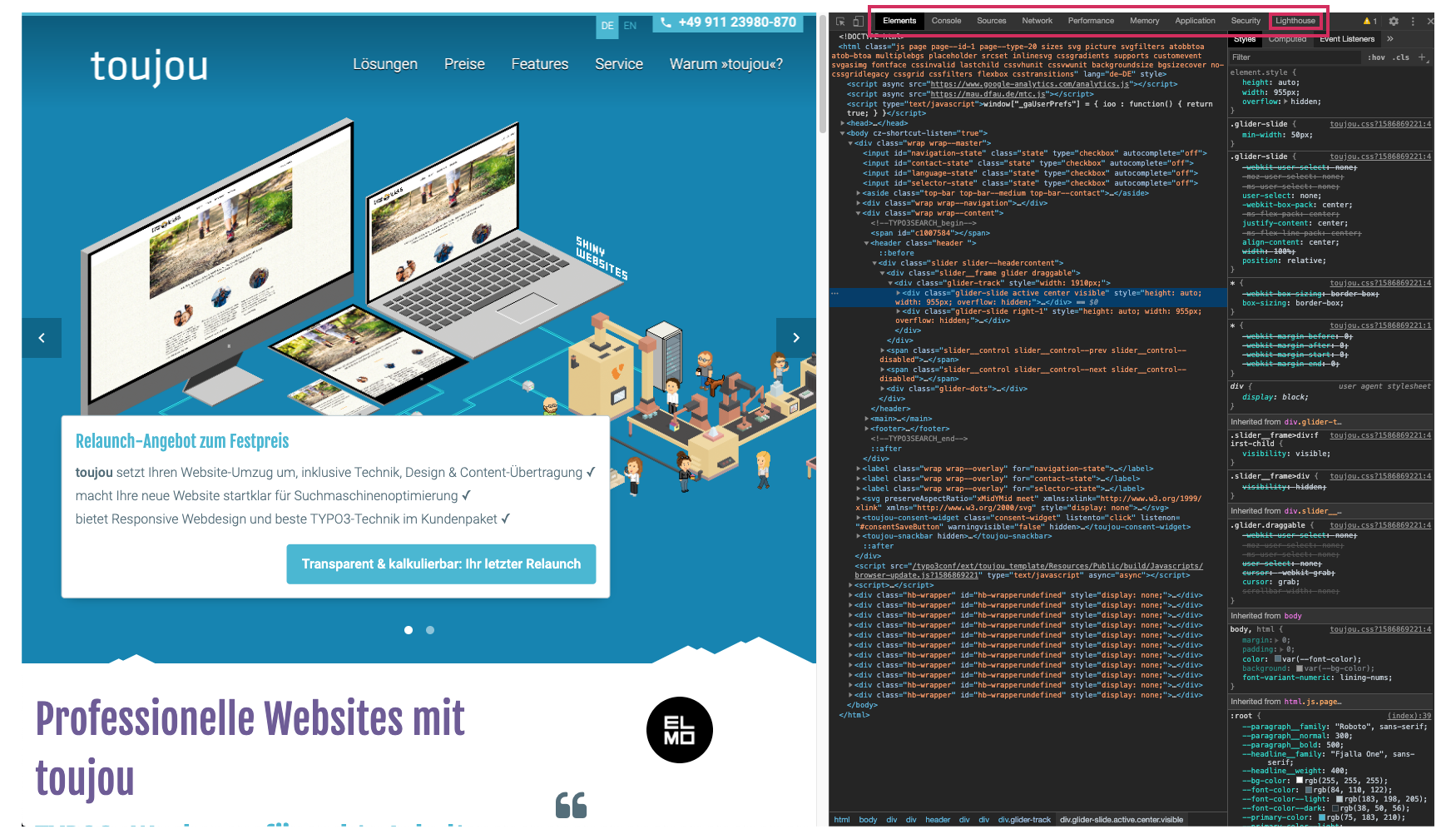Select the header class="header" element row
1456x839 pixels.
(924, 243)
